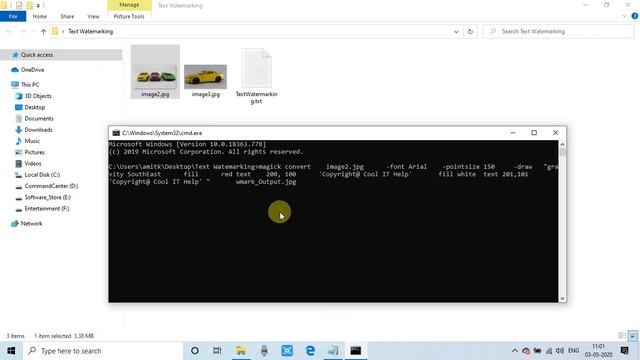Image resolution: width=640 pixels, height=360 pixels.
Task: Click the Manage contextual tab
Action: 129,5
